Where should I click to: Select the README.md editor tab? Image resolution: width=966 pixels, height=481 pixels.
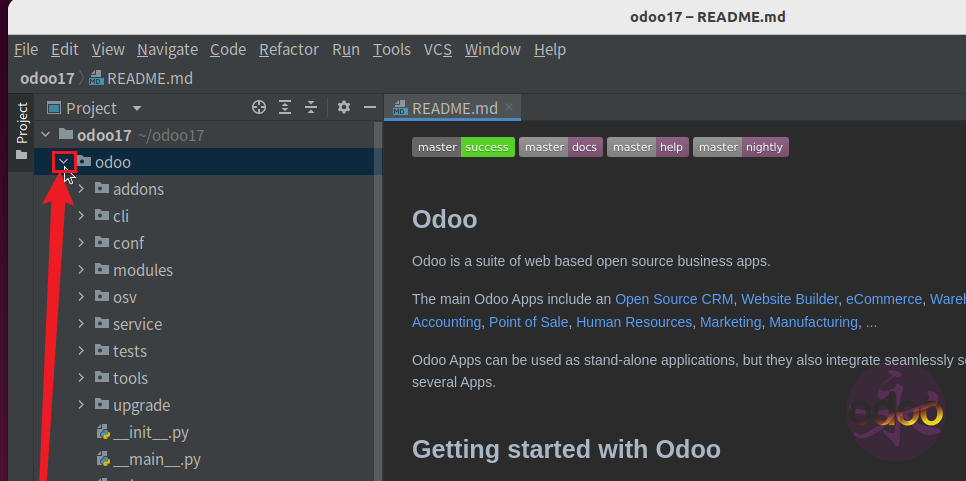(x=452, y=108)
